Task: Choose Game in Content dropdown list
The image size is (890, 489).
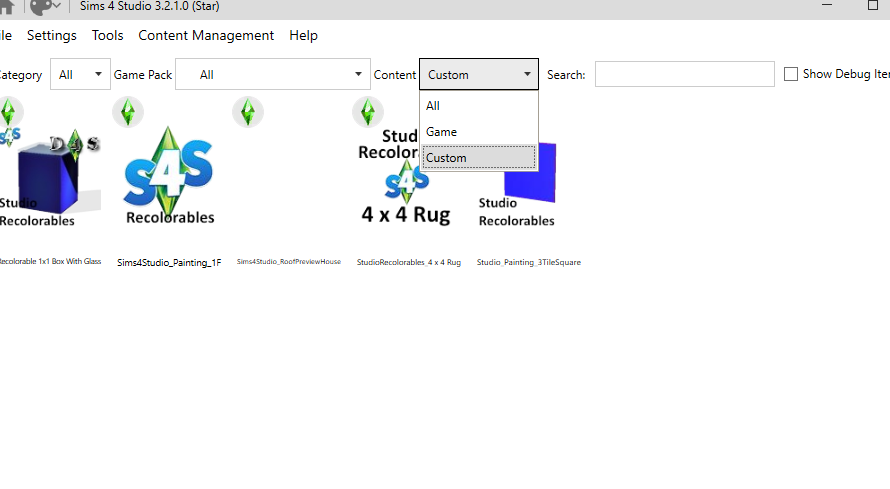Action: 478,132
